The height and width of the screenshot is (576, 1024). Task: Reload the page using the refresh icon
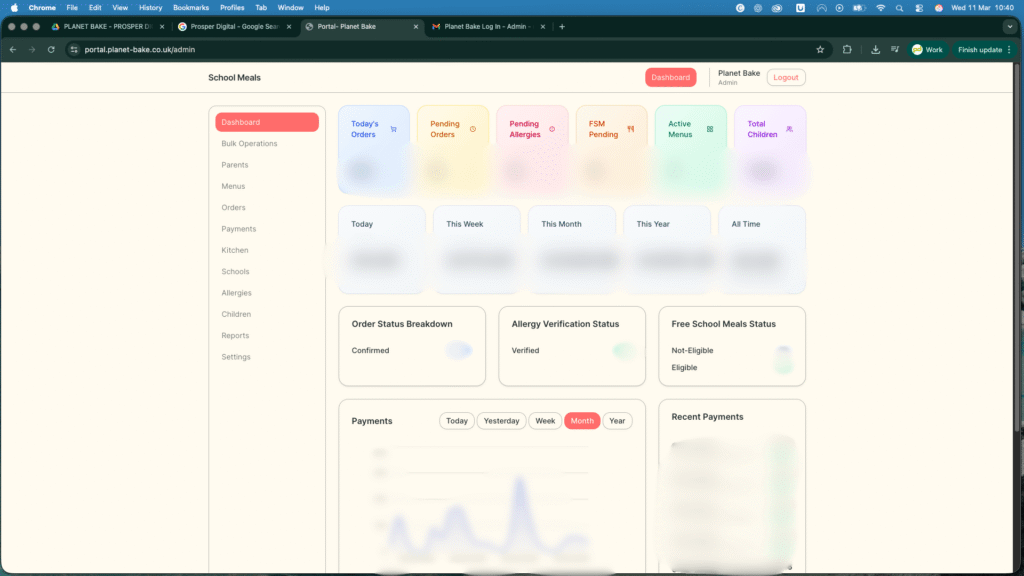coord(51,49)
